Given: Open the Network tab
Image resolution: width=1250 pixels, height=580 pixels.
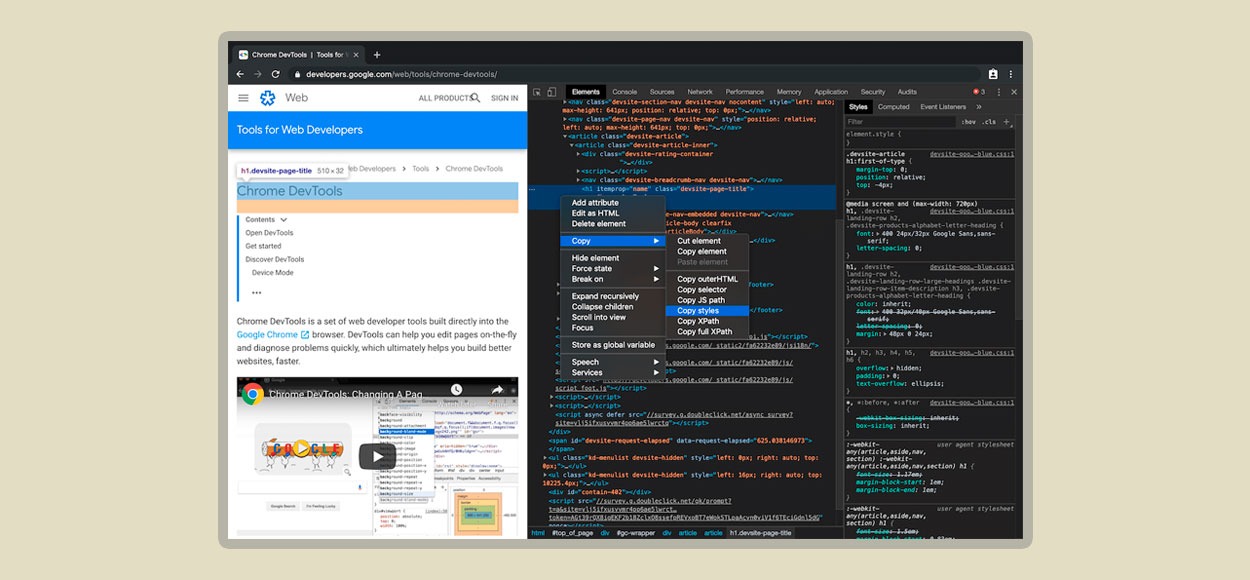Looking at the screenshot, I should tap(700, 92).
